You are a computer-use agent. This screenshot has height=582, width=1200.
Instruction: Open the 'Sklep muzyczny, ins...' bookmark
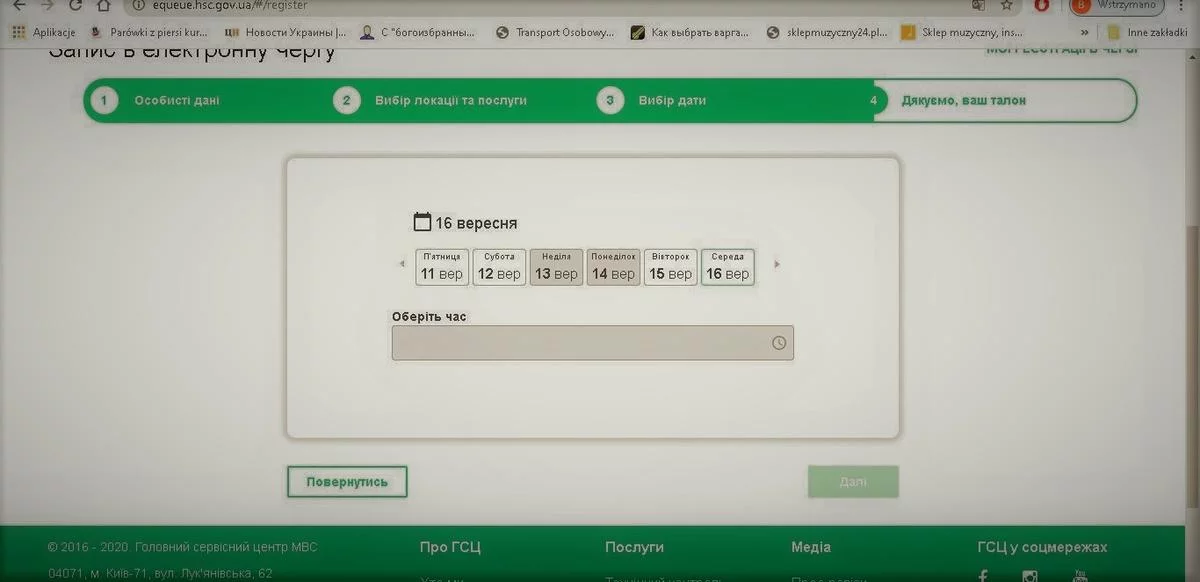click(x=961, y=32)
